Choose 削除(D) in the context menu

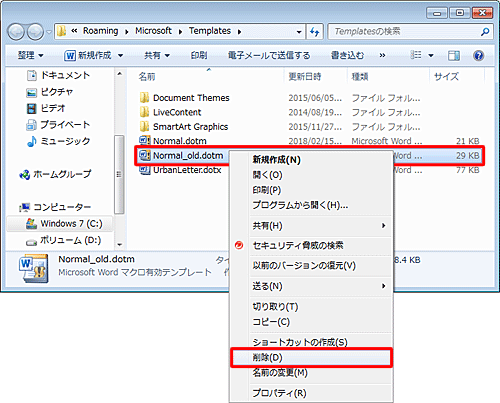310,358
